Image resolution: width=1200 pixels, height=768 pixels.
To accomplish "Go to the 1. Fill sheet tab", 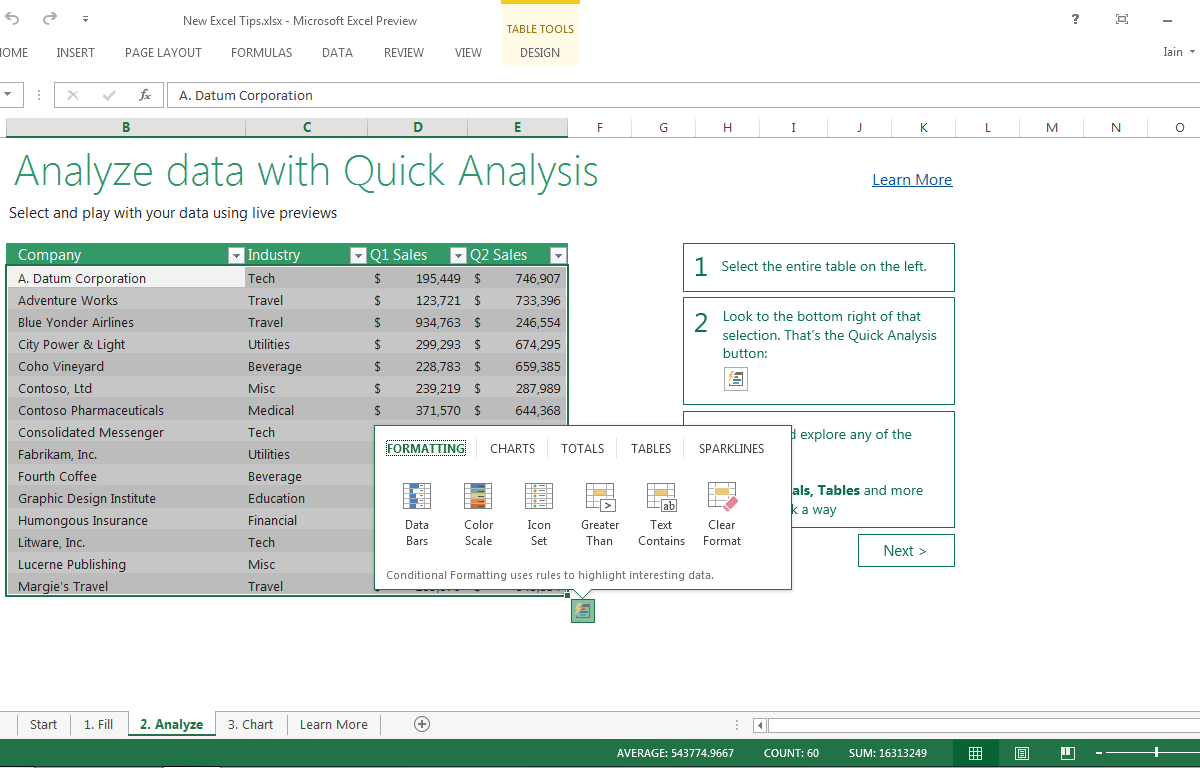I will pos(98,725).
